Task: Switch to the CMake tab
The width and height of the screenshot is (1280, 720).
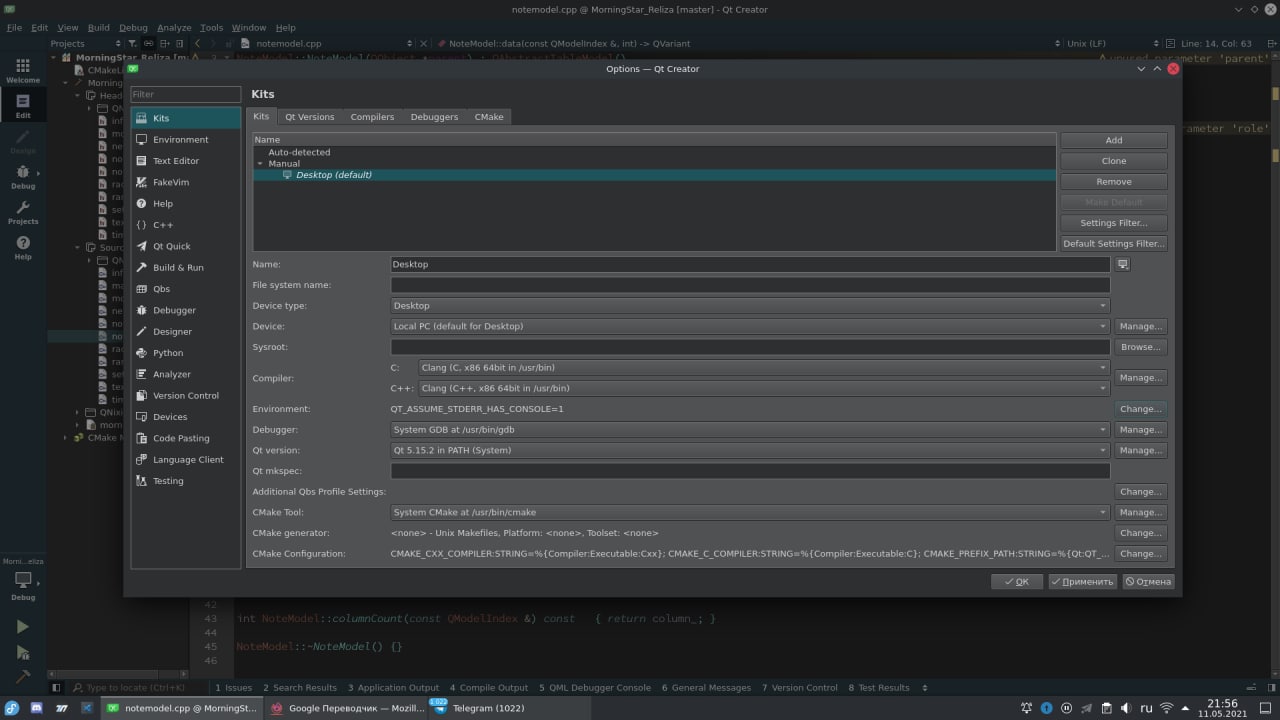Action: (x=489, y=117)
